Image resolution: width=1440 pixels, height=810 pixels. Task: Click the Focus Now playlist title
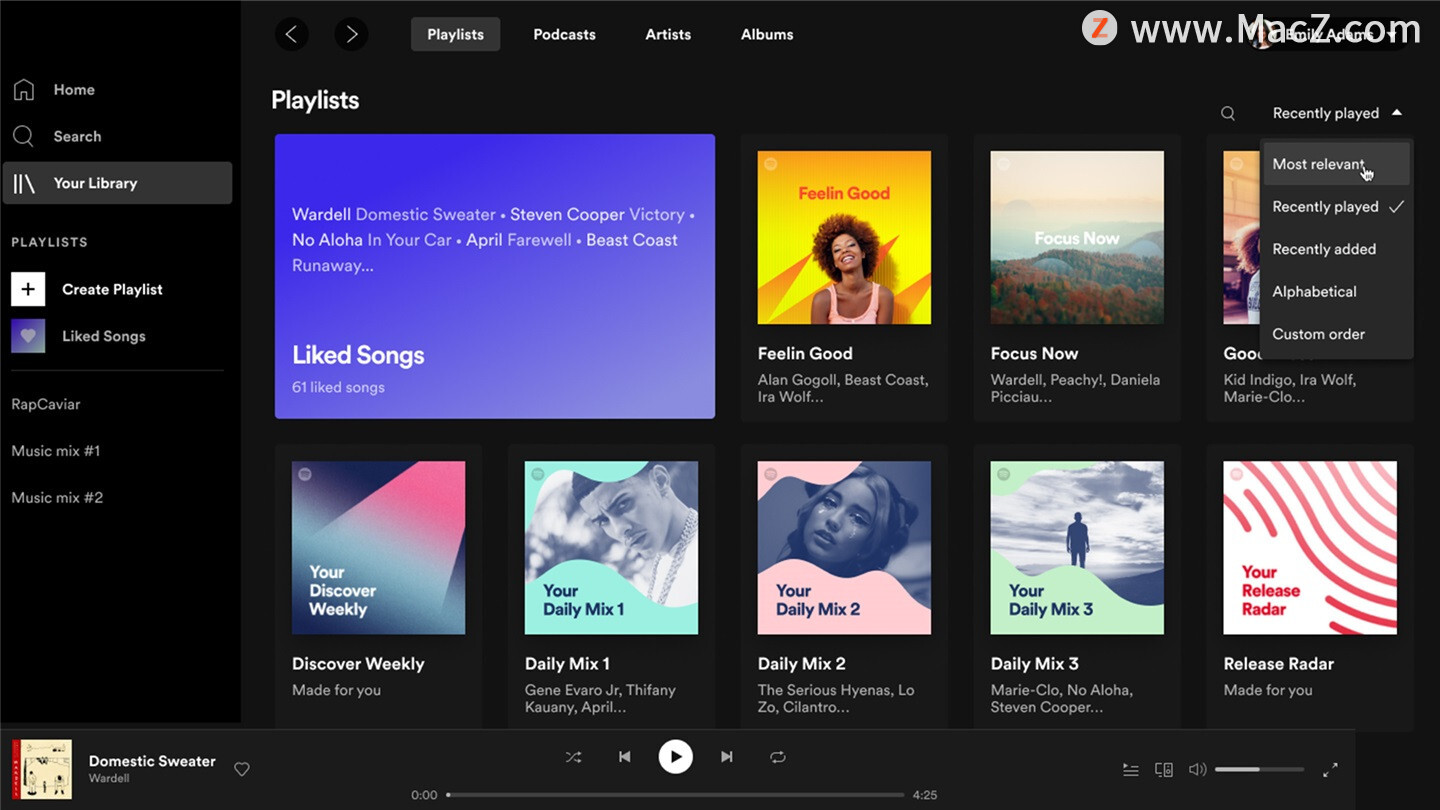coord(1034,354)
